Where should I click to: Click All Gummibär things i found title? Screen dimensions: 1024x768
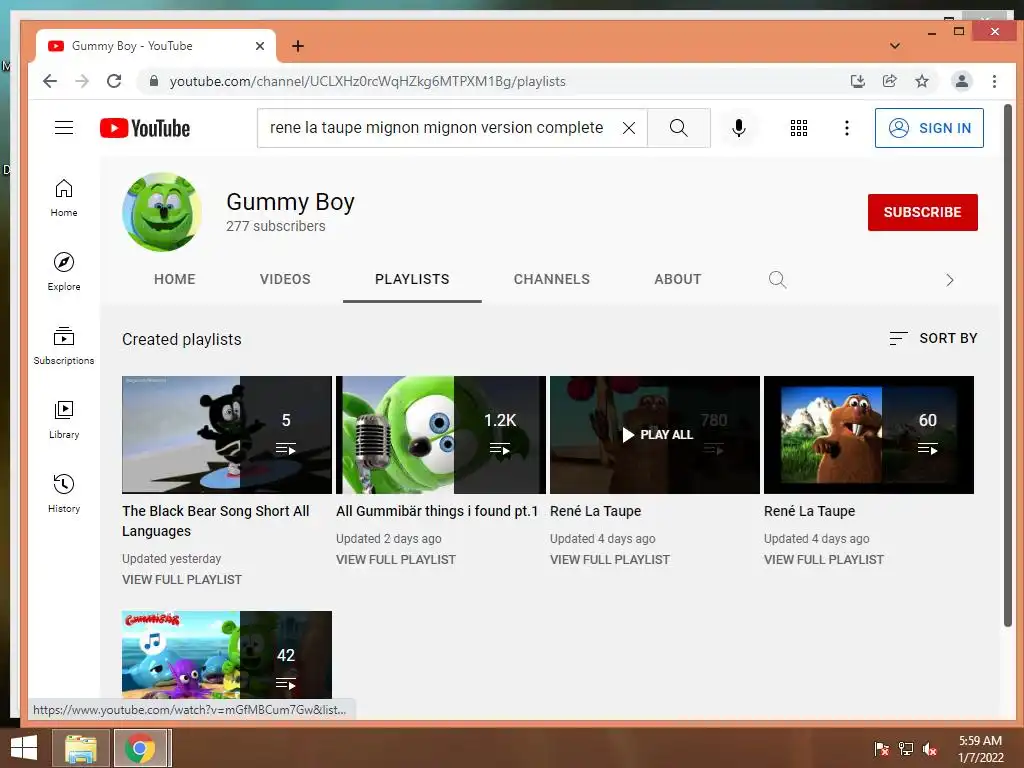pos(437,511)
